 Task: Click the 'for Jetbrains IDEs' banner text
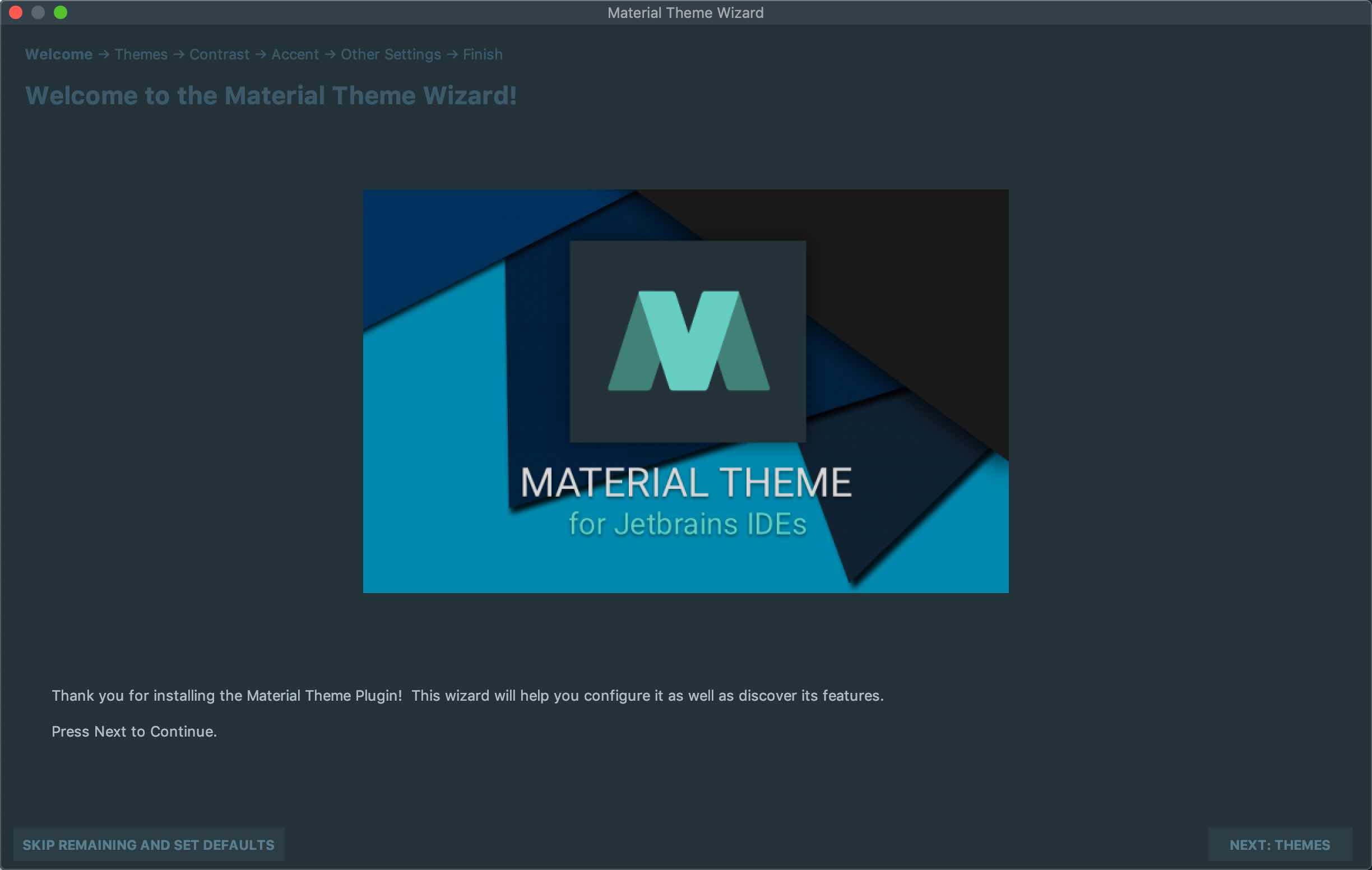click(688, 524)
